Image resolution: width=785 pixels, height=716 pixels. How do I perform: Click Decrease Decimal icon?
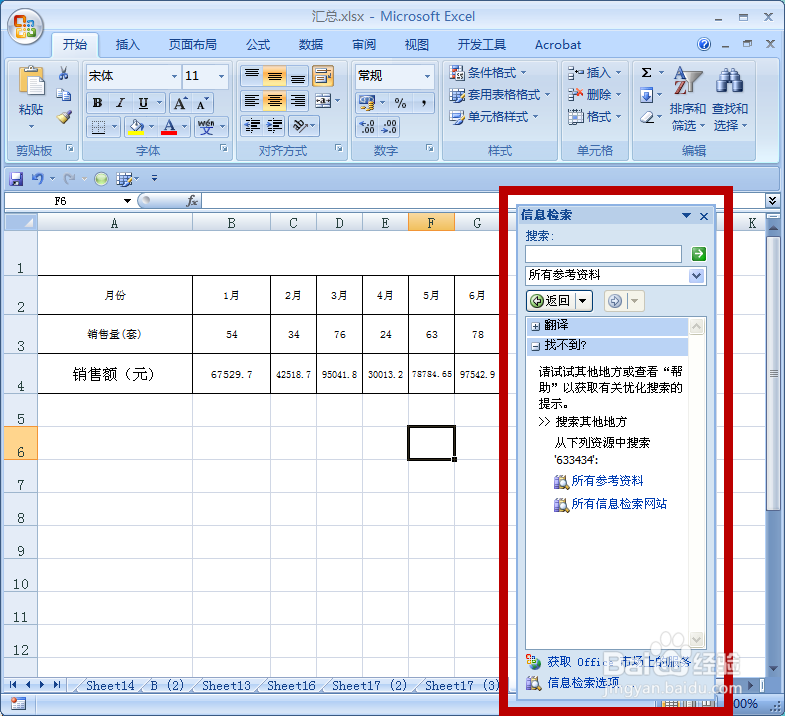[x=389, y=127]
